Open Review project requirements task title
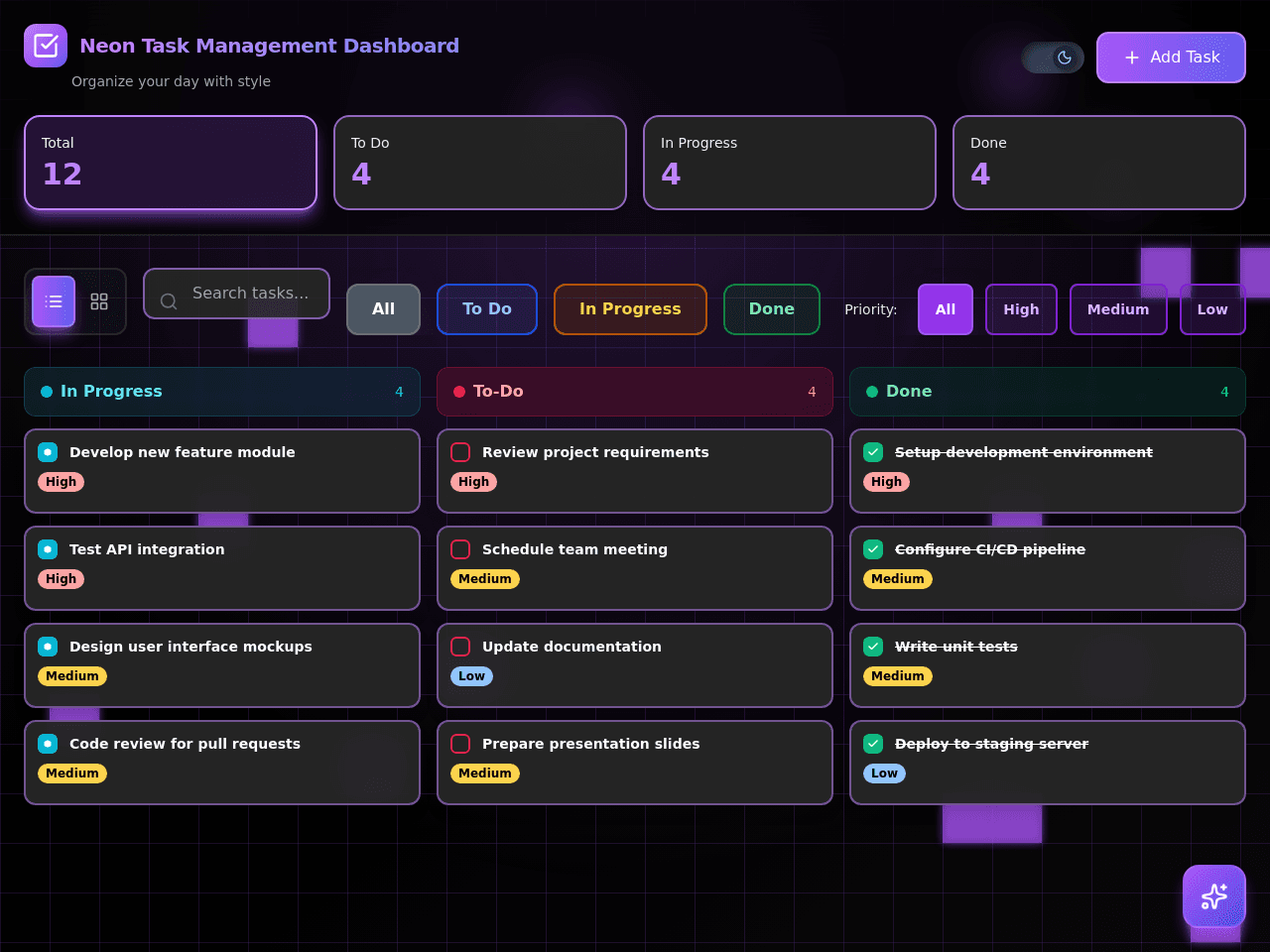 (x=595, y=452)
